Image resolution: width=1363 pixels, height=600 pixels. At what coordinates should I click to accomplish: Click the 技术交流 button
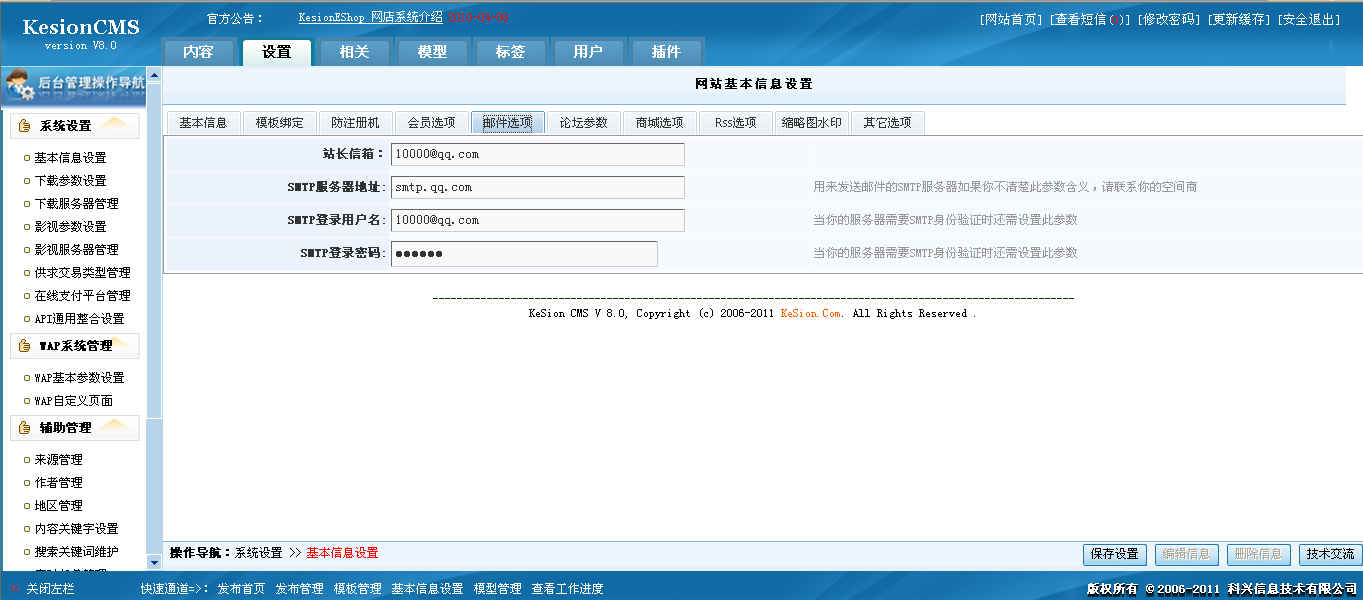tap(1330, 555)
